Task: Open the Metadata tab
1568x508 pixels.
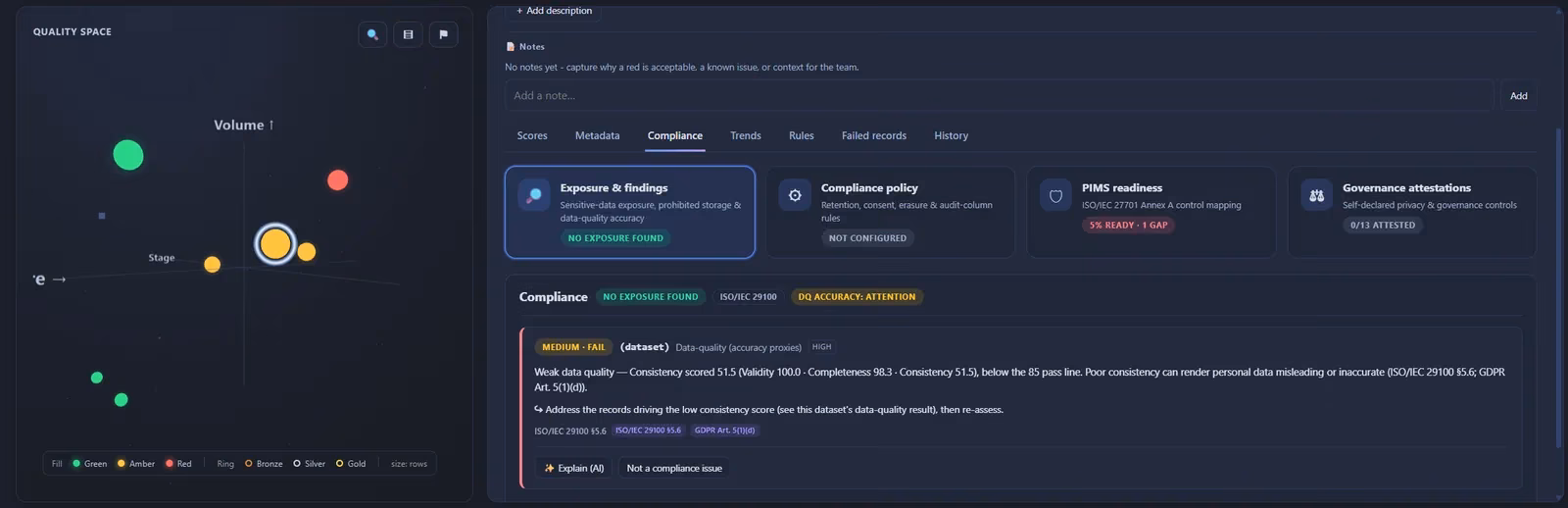Action: (597, 135)
